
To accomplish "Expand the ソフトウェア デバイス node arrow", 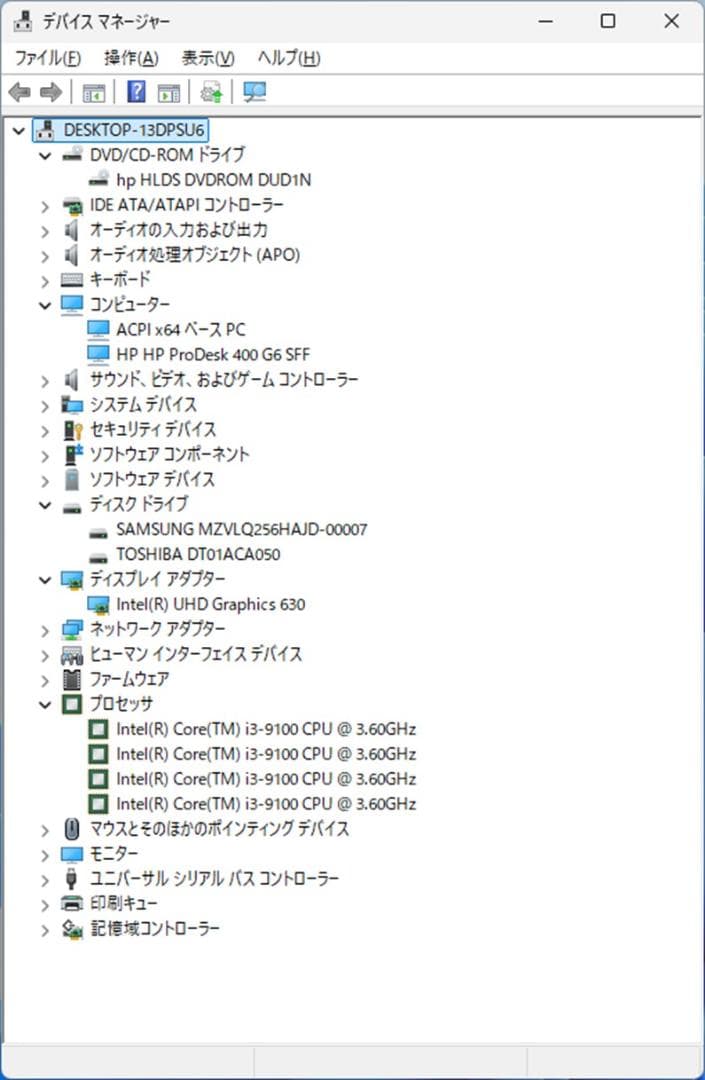I will (x=45, y=480).
